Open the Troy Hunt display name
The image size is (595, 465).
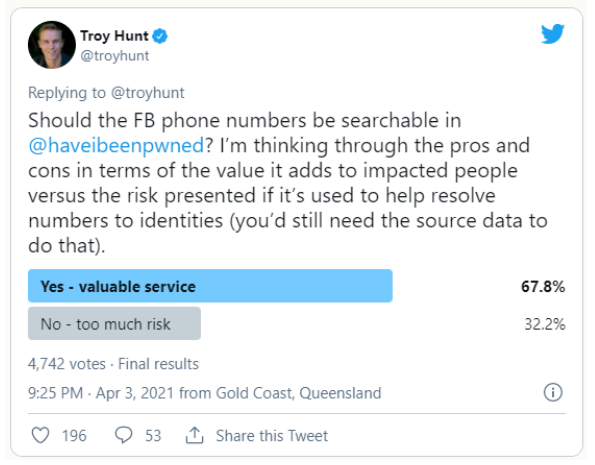click(x=114, y=36)
